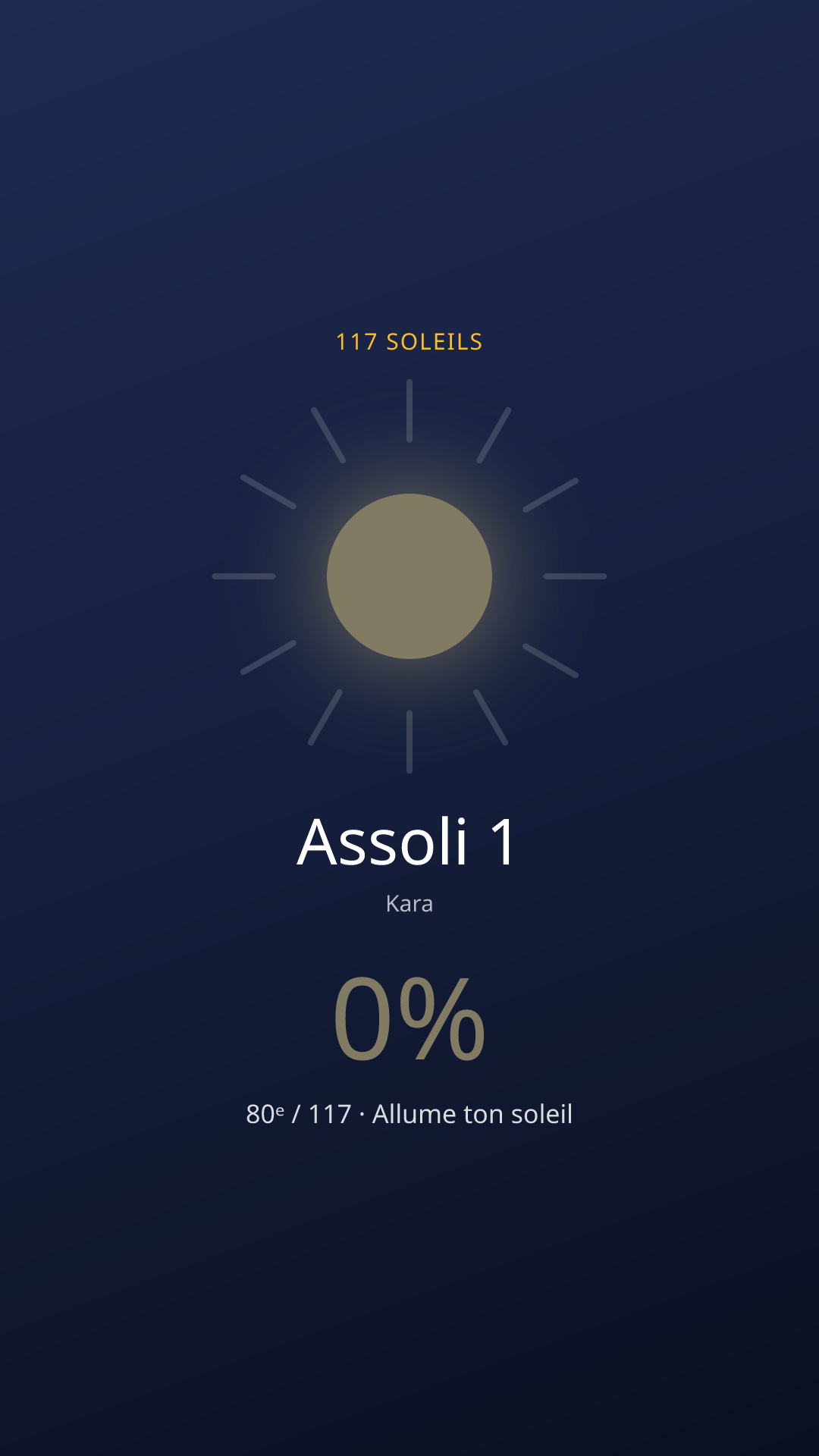Viewport: 819px width, 1456px height.
Task: Tap the 0% progress value
Action: (409, 1018)
